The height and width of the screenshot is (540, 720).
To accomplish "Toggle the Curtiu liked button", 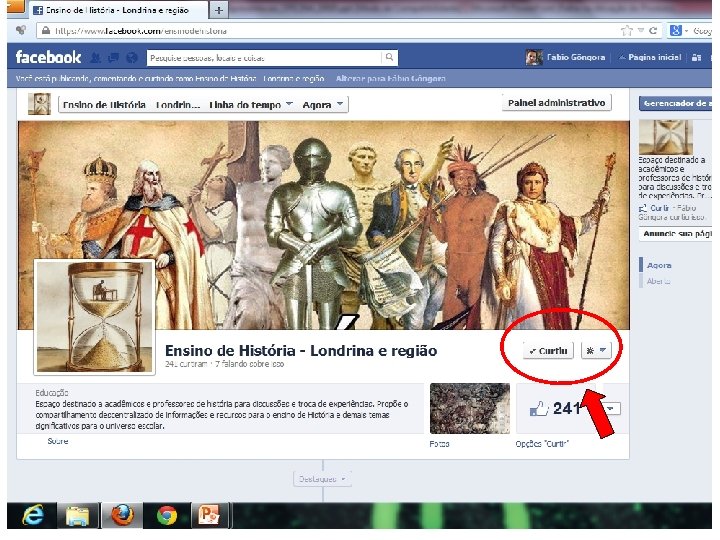I will [x=548, y=351].
